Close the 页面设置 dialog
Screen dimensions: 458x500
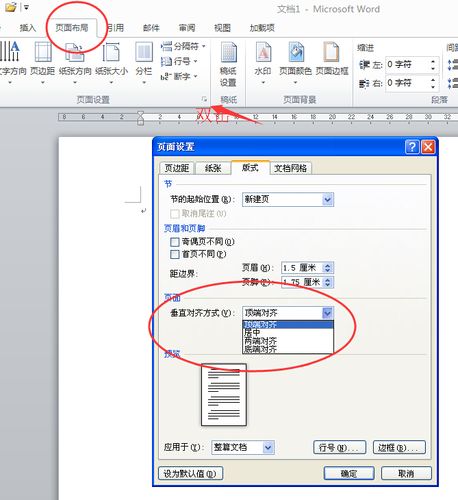click(x=428, y=146)
